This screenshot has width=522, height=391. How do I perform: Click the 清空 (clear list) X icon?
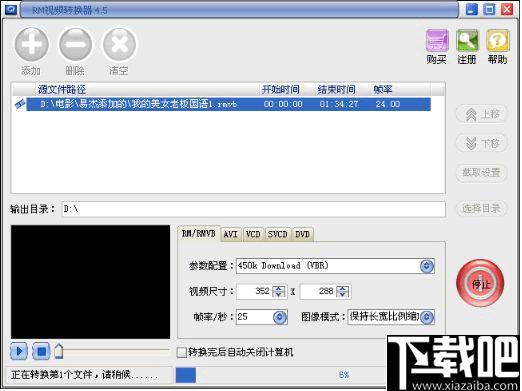click(119, 44)
